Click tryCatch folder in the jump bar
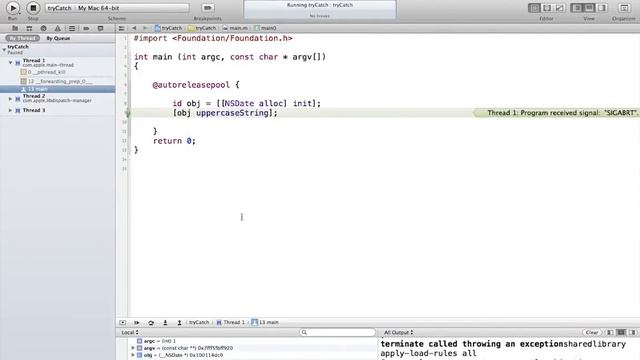The image size is (640, 360). click(x=202, y=28)
